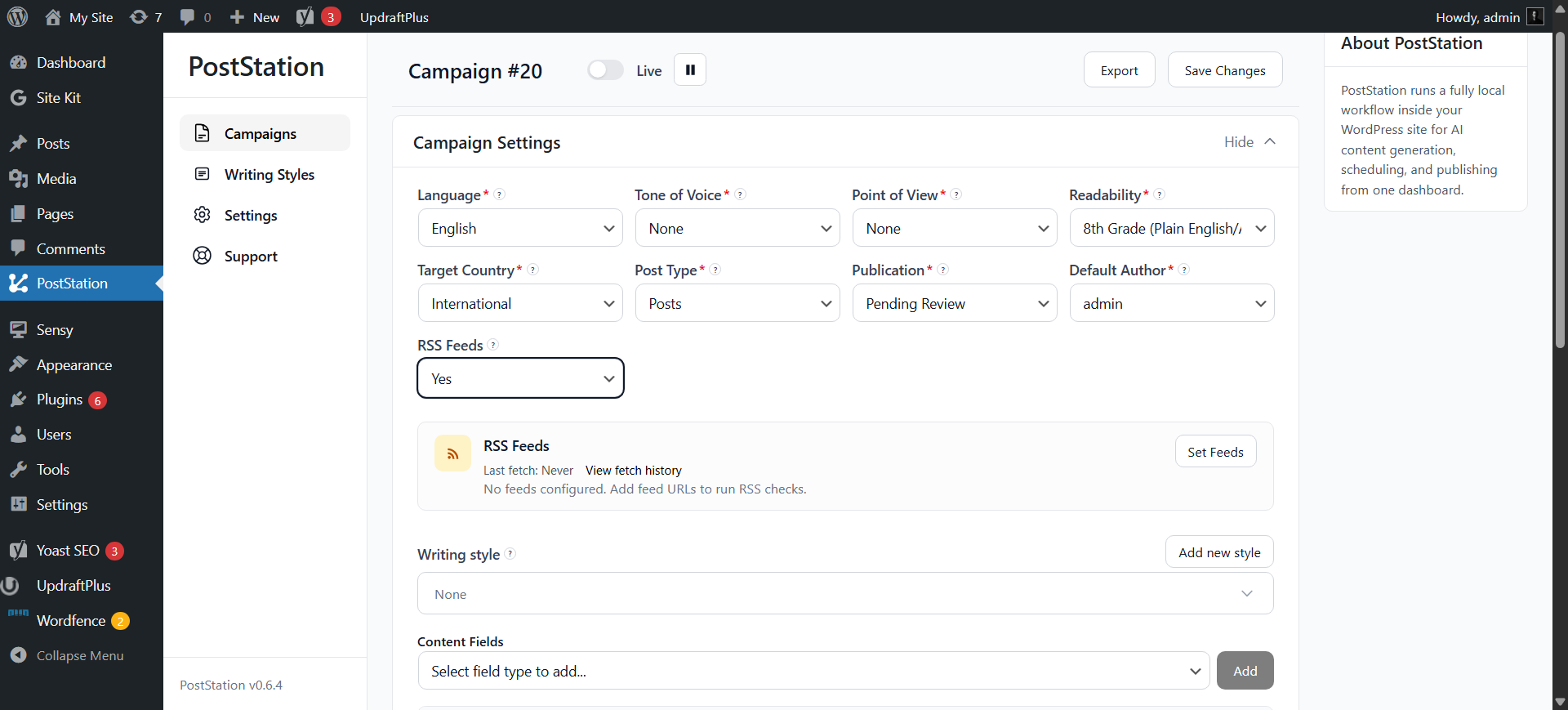The height and width of the screenshot is (710, 1568).
Task: Open Comments in WordPress sidebar
Action: point(82,248)
